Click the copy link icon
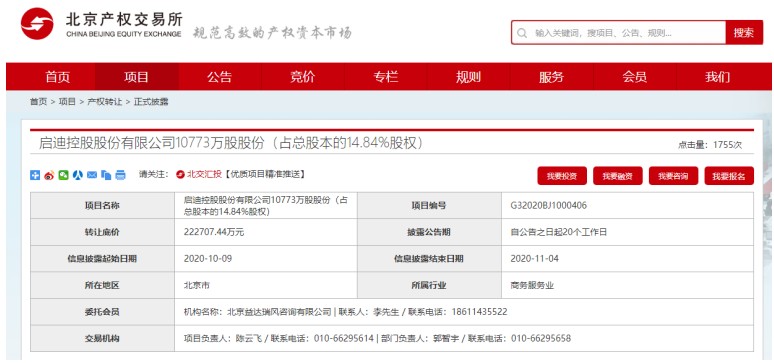This screenshot has width=774, height=363. (106, 175)
